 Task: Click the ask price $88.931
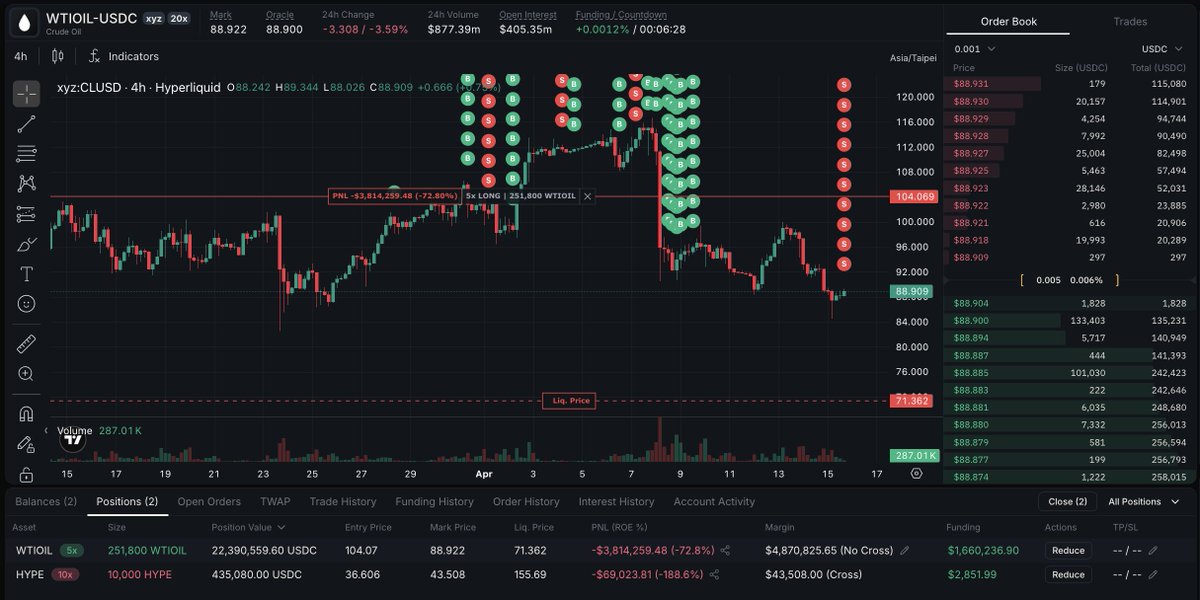point(971,84)
